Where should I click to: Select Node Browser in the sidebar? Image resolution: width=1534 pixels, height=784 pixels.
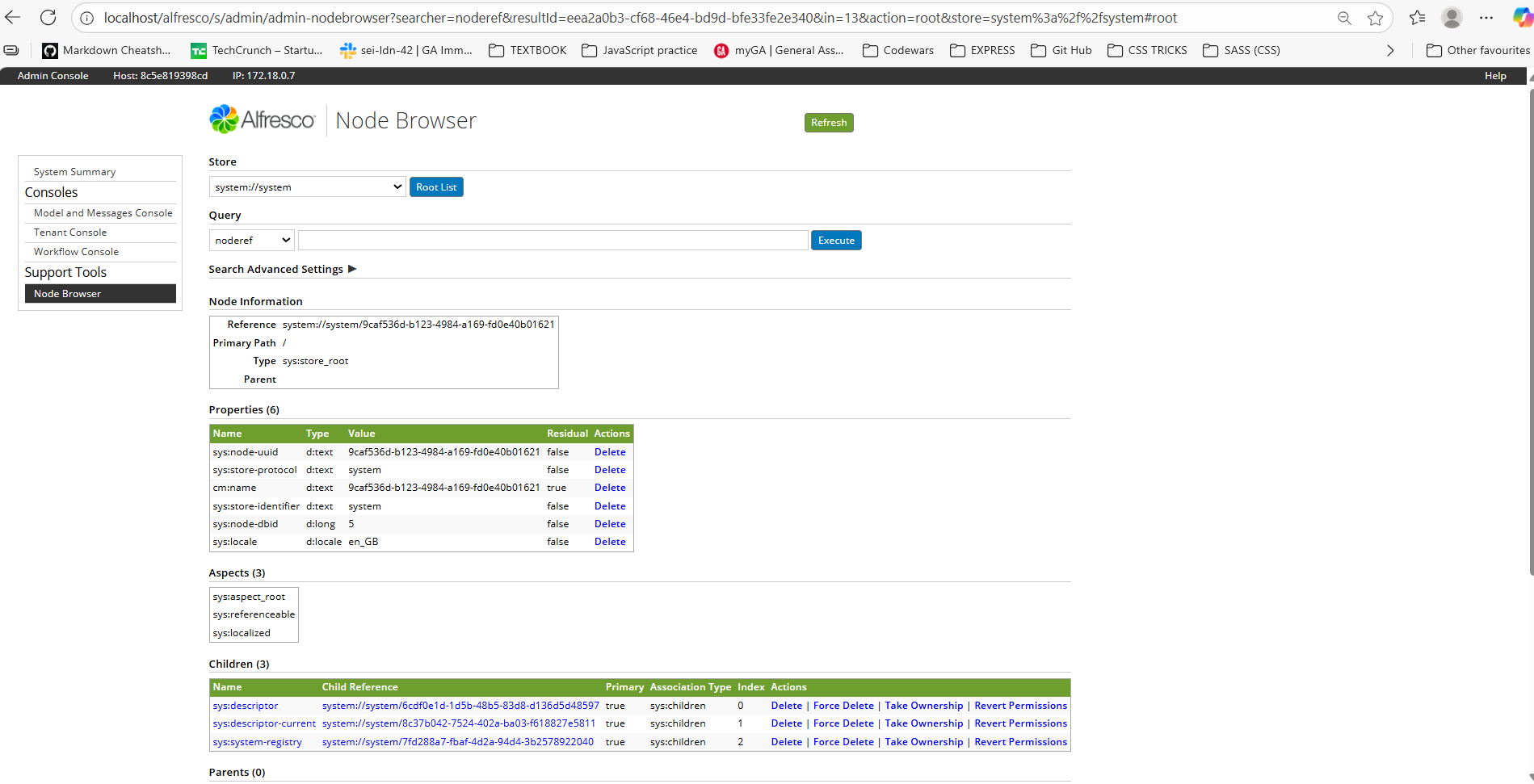[100, 294]
